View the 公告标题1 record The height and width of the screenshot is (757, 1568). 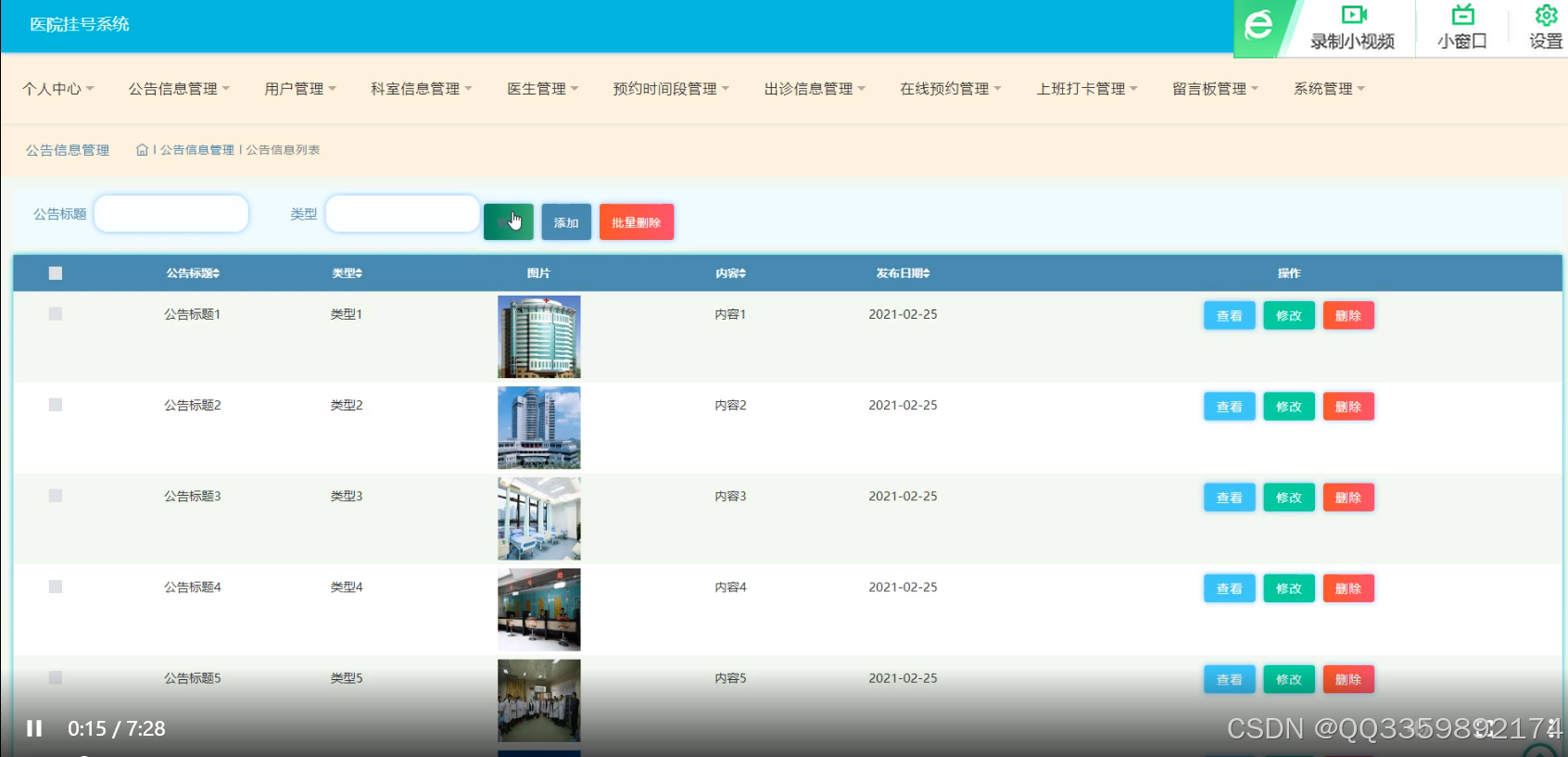point(1230,316)
